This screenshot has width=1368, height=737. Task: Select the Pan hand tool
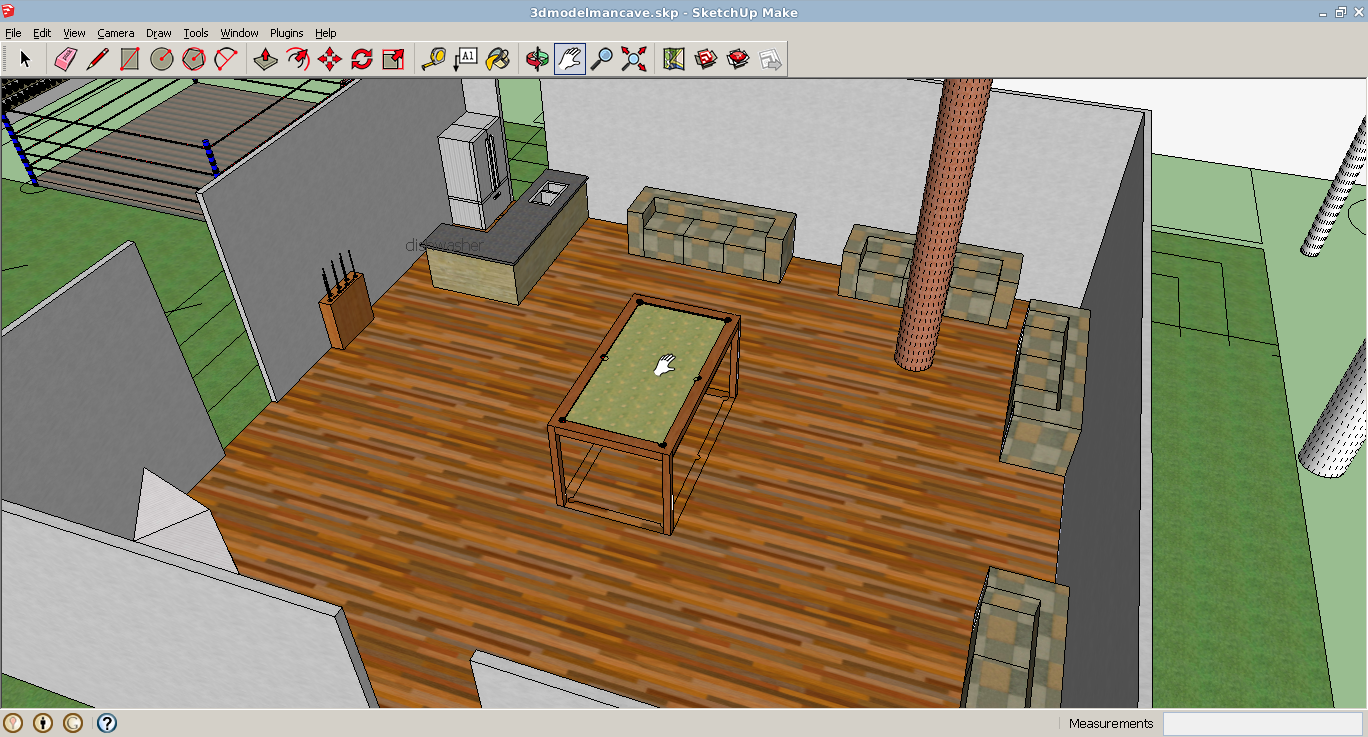point(569,59)
